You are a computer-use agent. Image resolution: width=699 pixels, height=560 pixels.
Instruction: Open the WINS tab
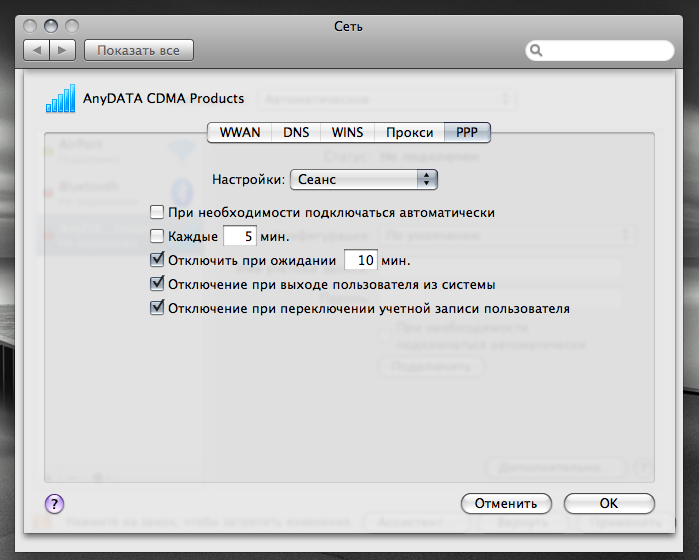pos(347,132)
